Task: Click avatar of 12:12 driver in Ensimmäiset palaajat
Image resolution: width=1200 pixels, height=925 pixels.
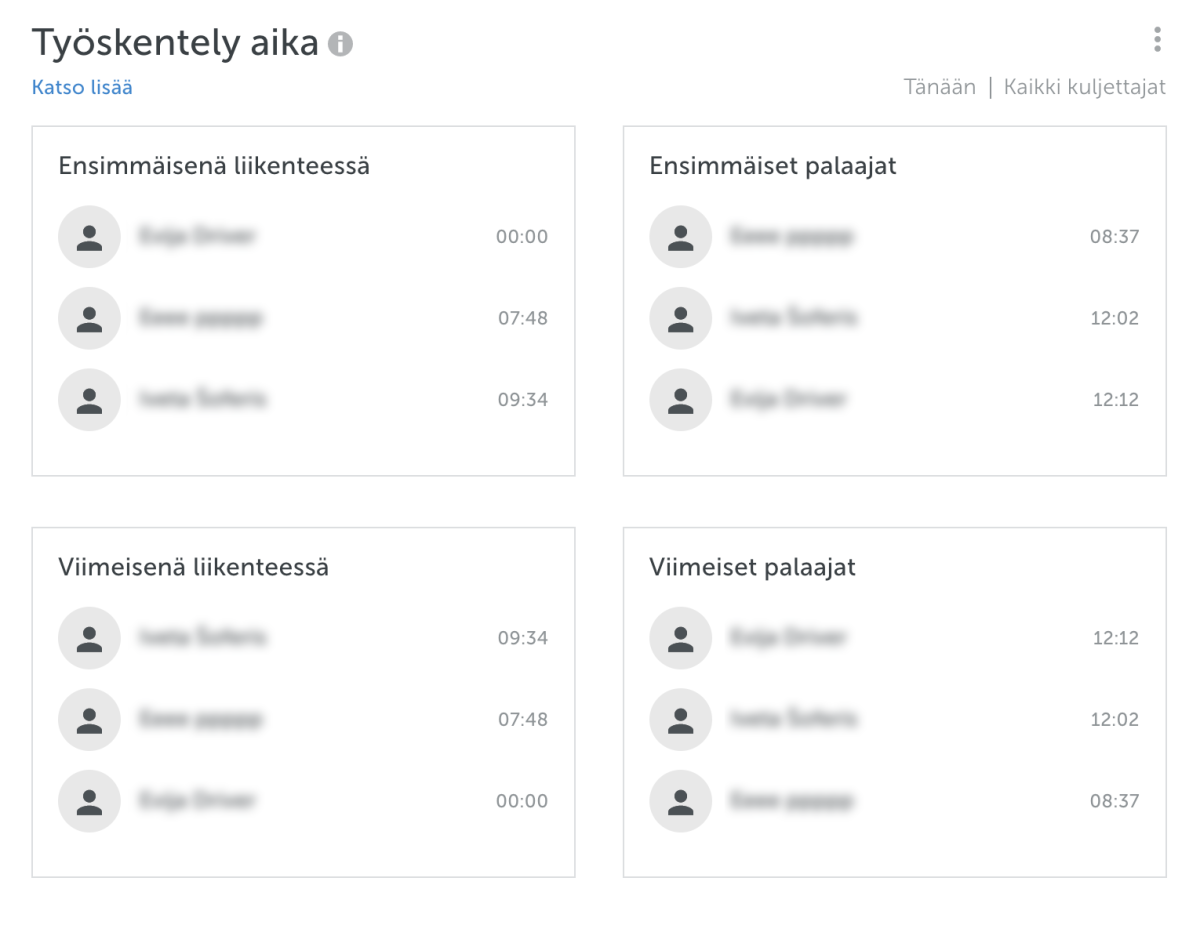Action: pos(680,400)
